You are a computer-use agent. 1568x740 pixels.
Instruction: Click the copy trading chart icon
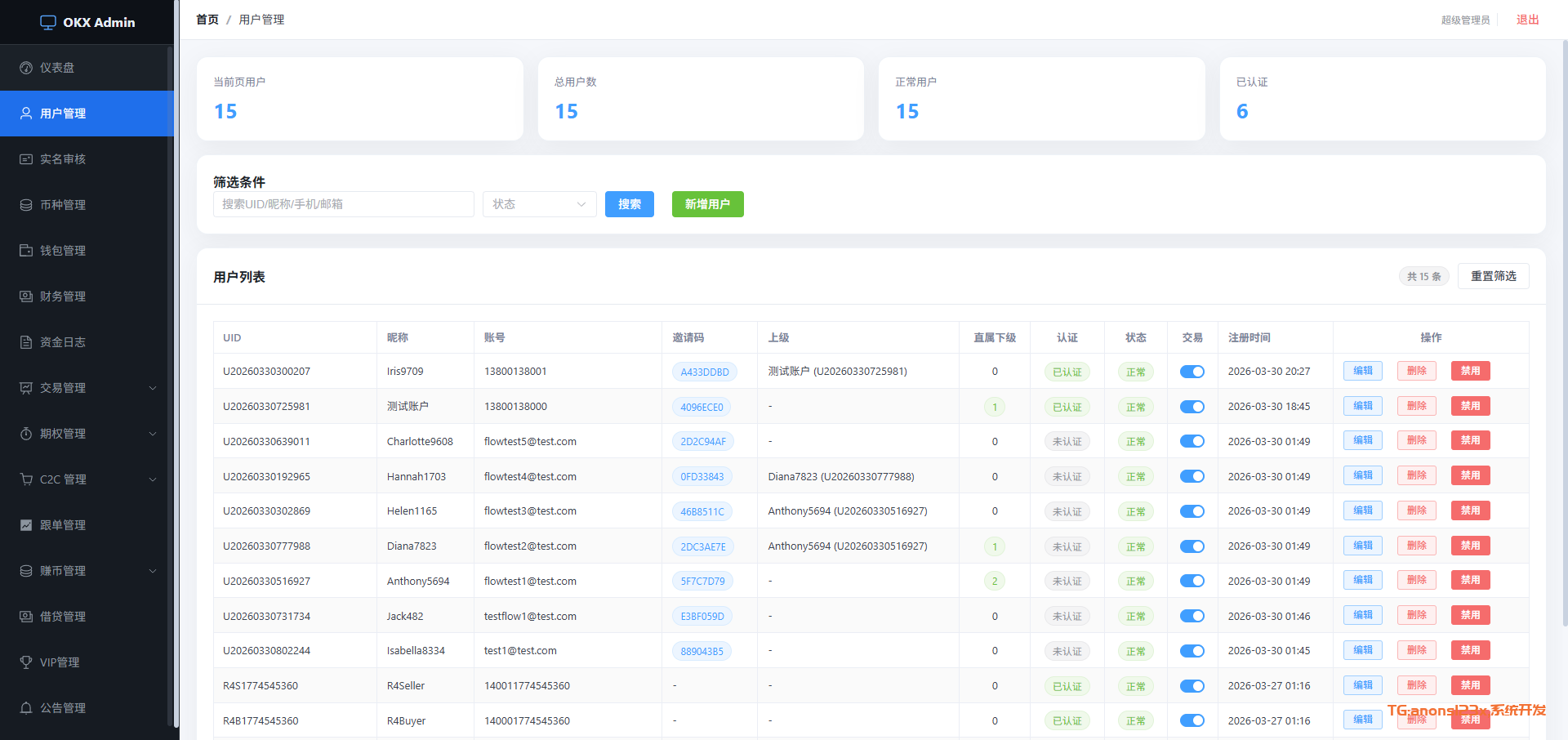click(26, 525)
